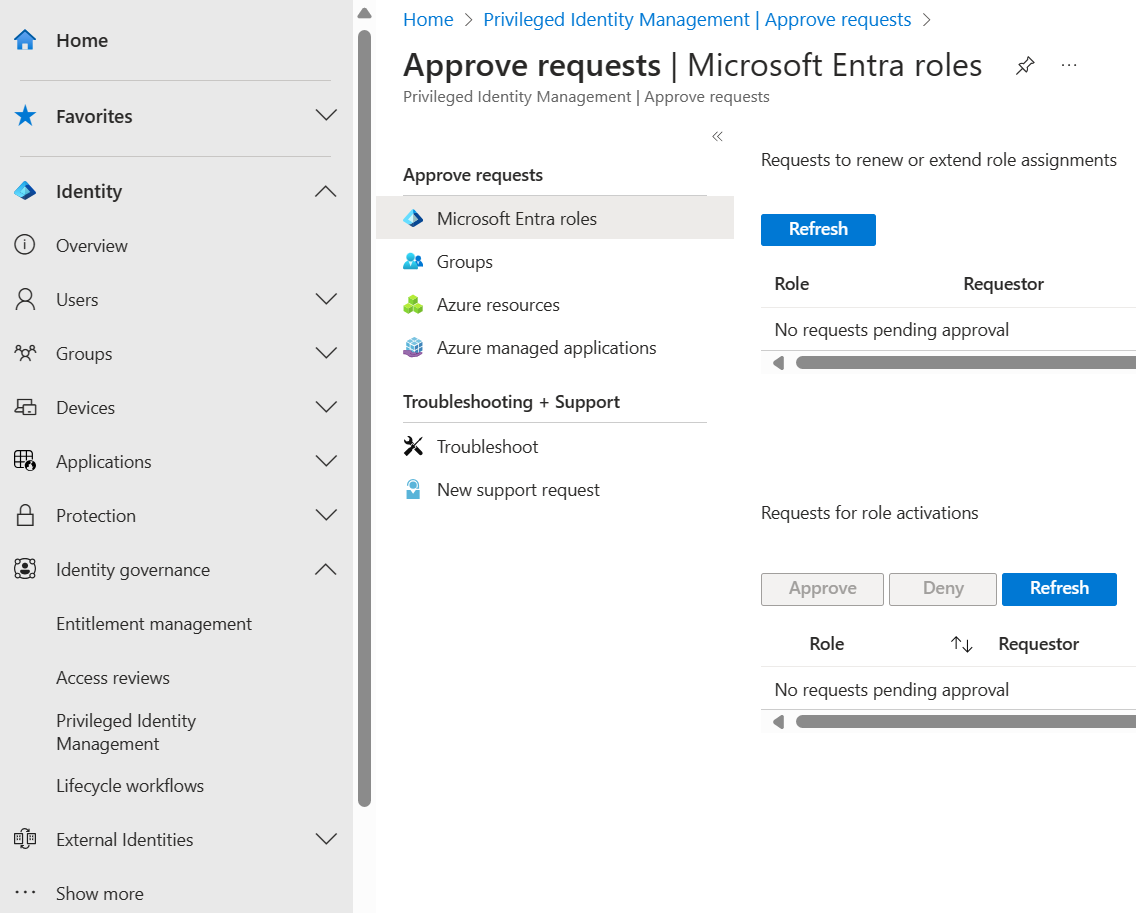The height and width of the screenshot is (913, 1136).
Task: Follow the Home breadcrumb link
Action: coord(428,19)
